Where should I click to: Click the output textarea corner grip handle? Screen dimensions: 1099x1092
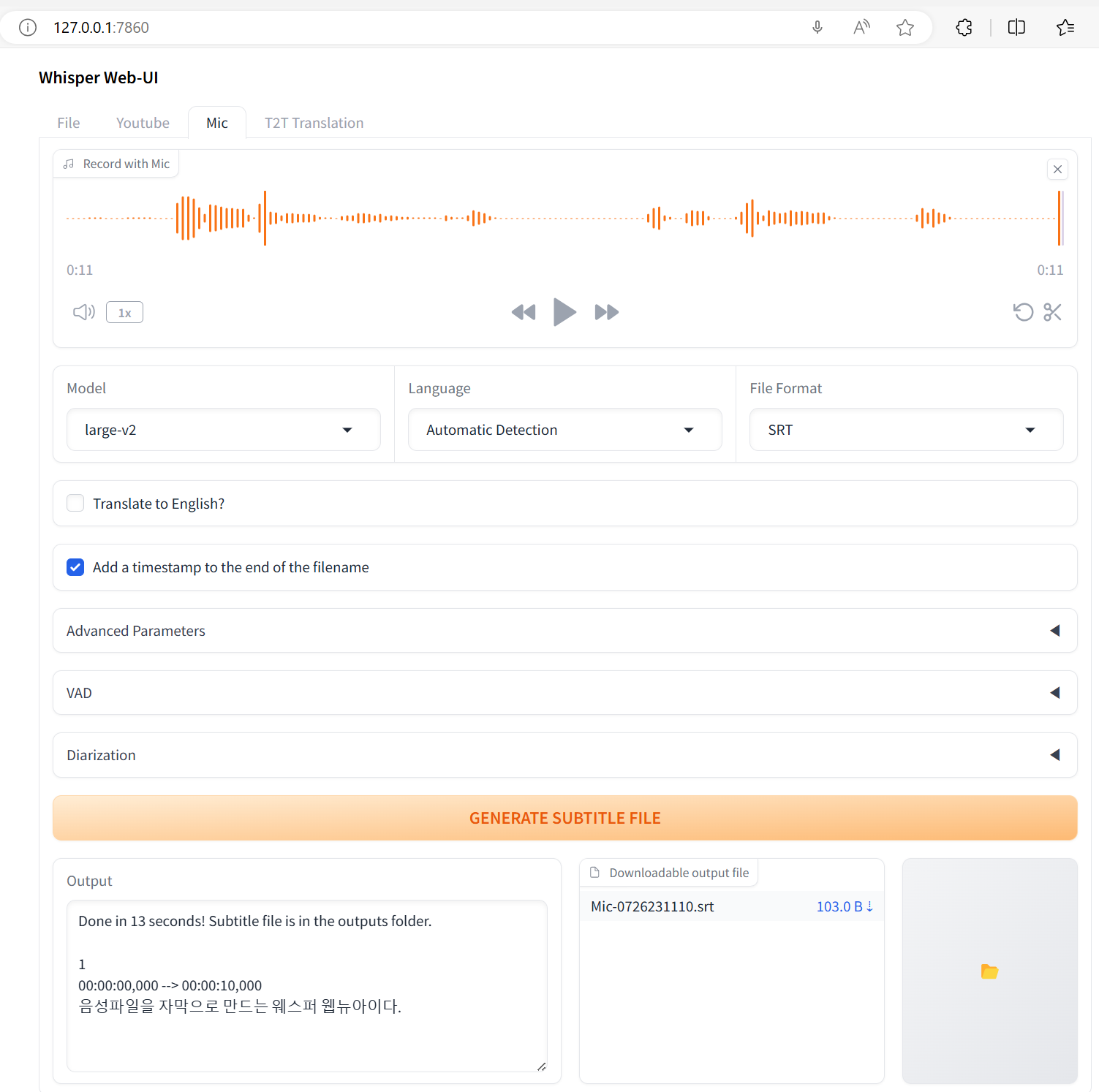541,1066
